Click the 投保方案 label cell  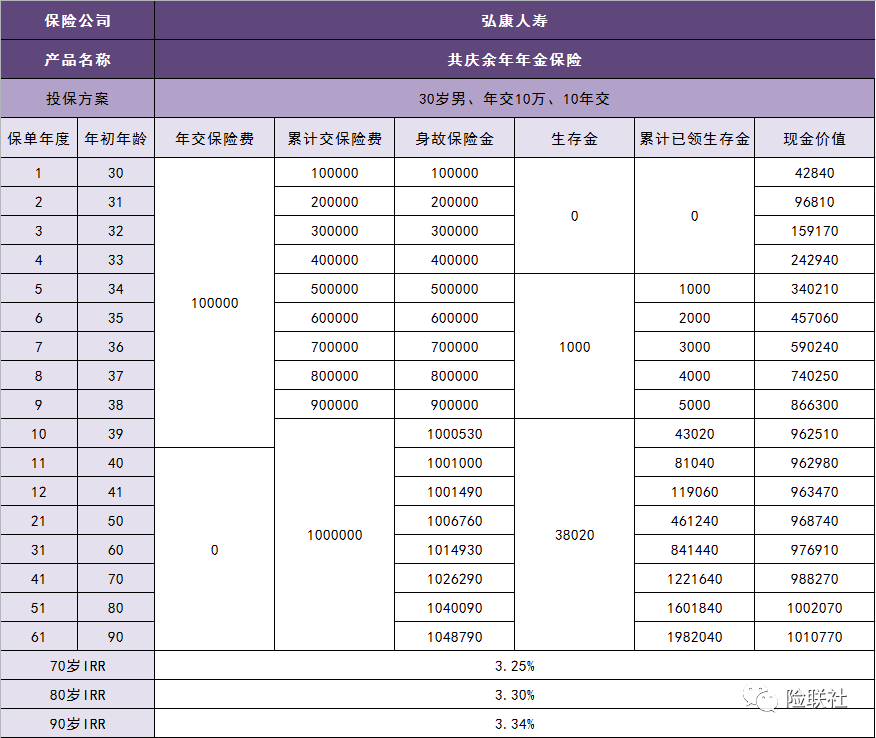(78, 99)
